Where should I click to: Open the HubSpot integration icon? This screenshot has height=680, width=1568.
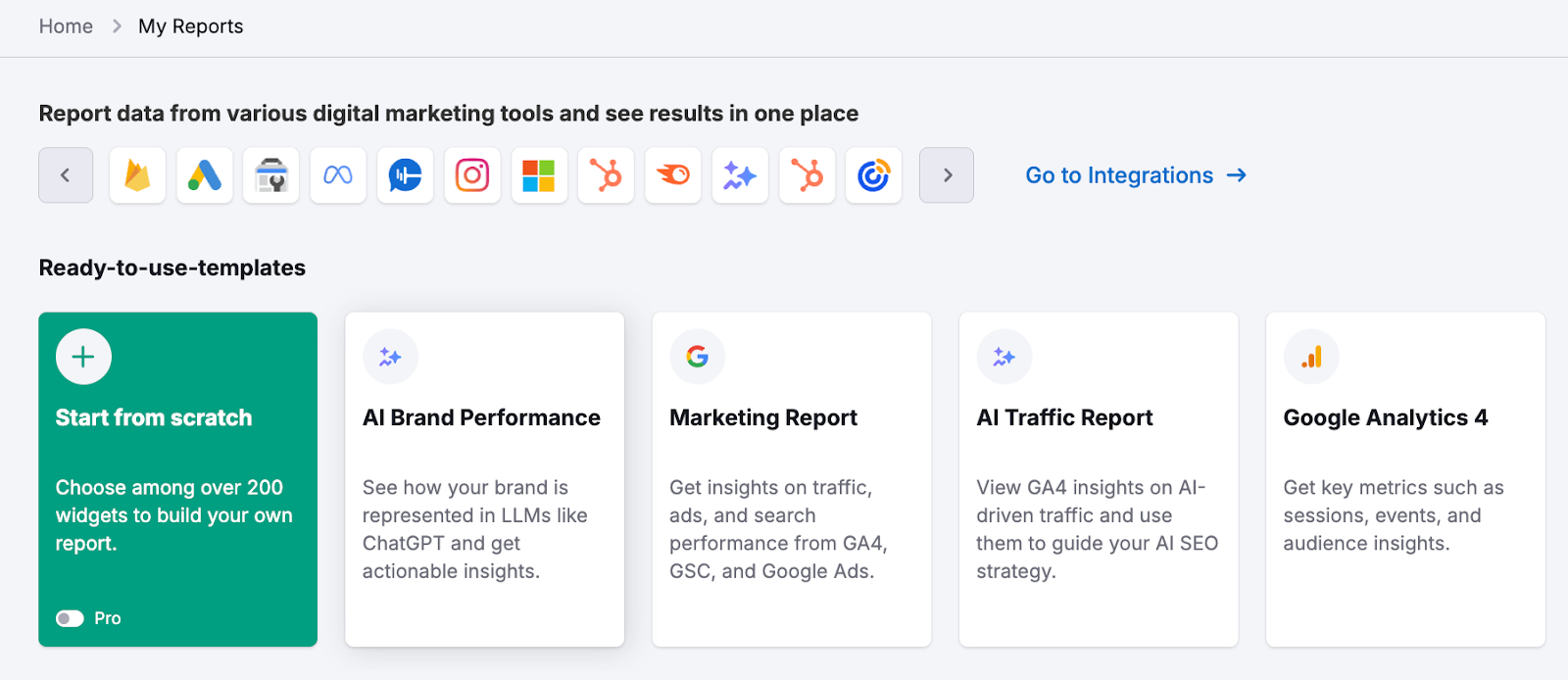(x=606, y=175)
